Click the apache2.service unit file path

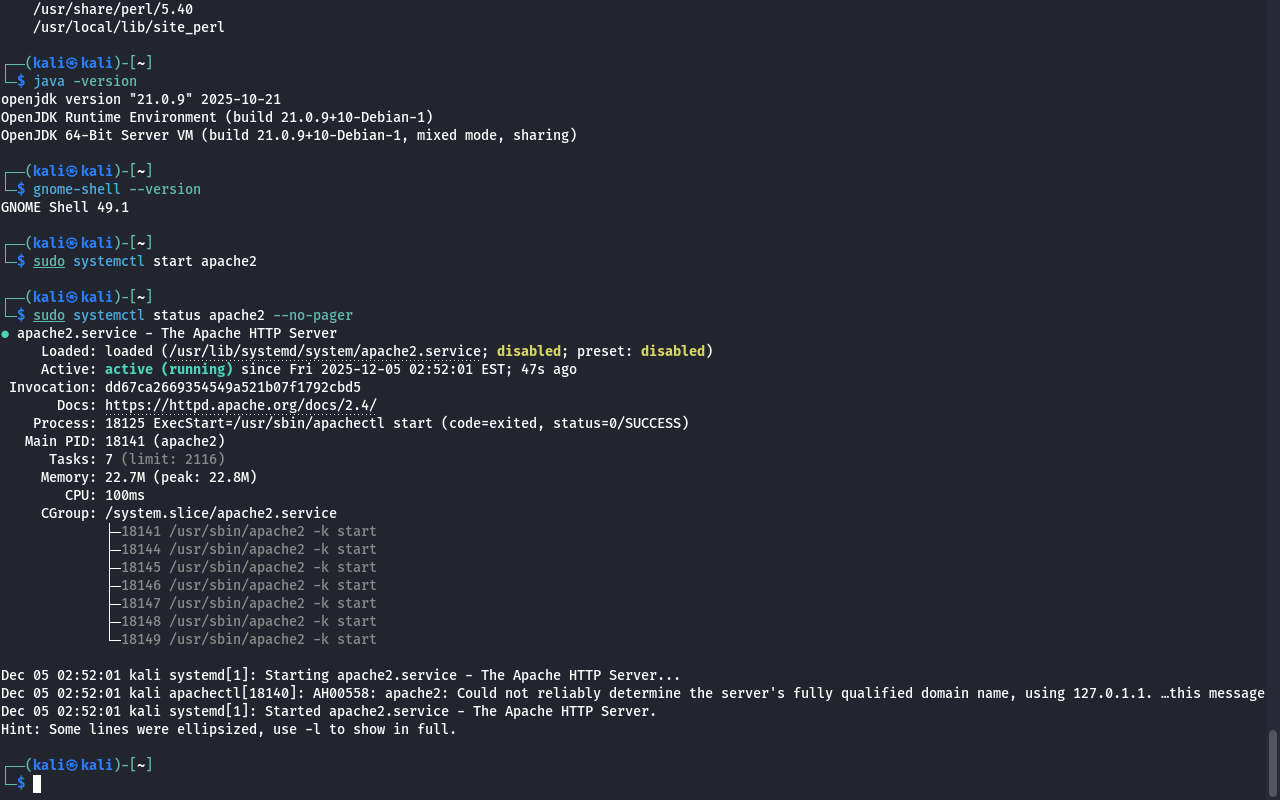click(327, 351)
